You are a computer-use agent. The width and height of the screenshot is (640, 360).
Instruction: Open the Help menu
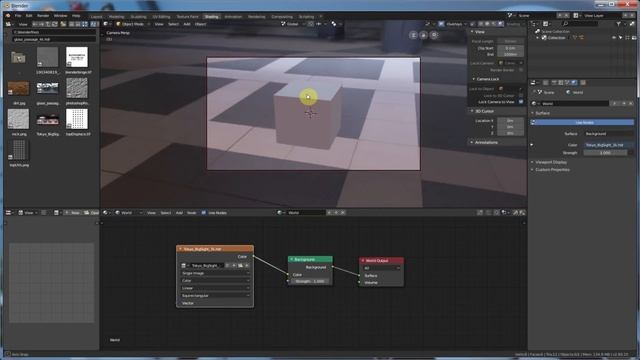click(76, 16)
